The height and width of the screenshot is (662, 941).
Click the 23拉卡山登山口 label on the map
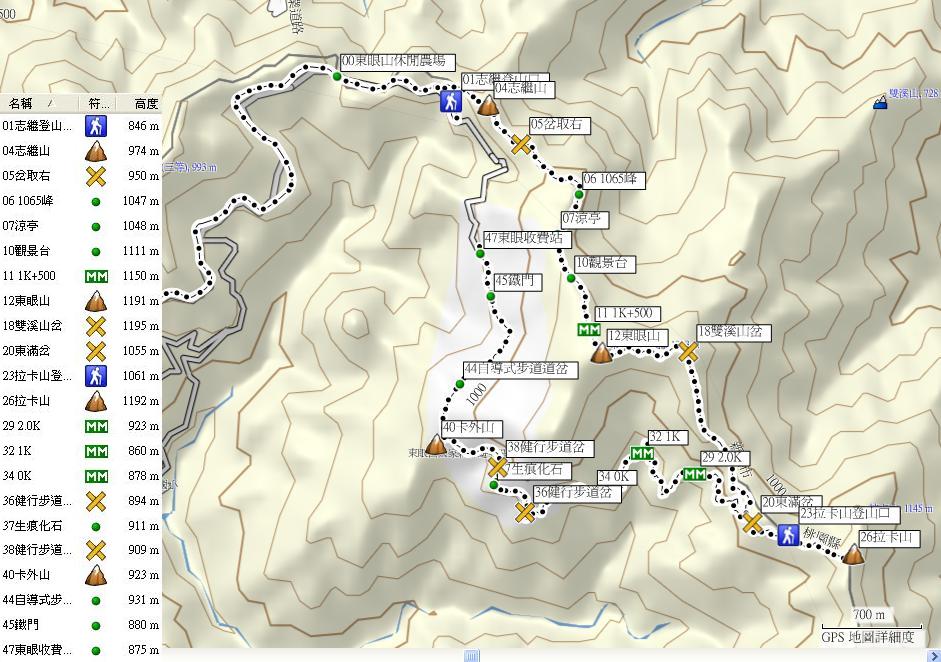[849, 514]
